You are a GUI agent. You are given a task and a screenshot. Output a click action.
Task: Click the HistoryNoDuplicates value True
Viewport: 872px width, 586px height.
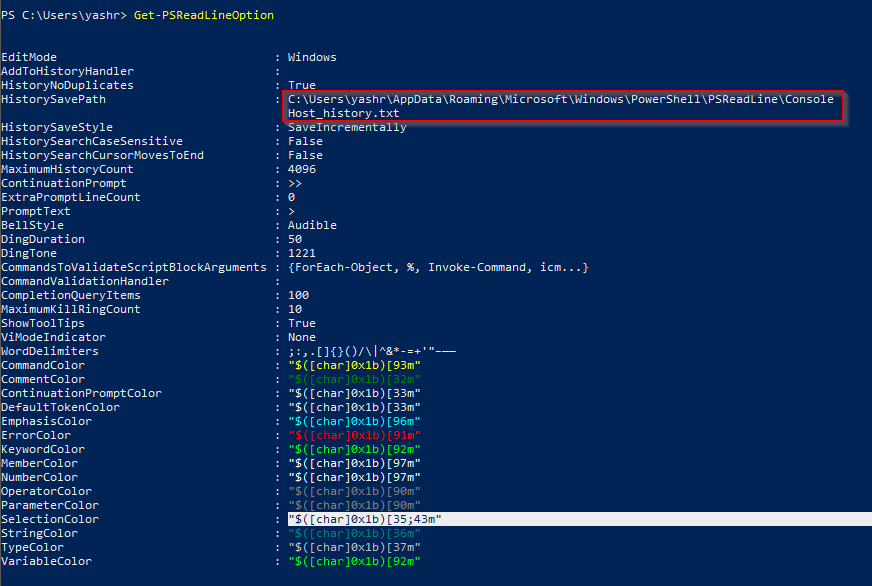(301, 86)
